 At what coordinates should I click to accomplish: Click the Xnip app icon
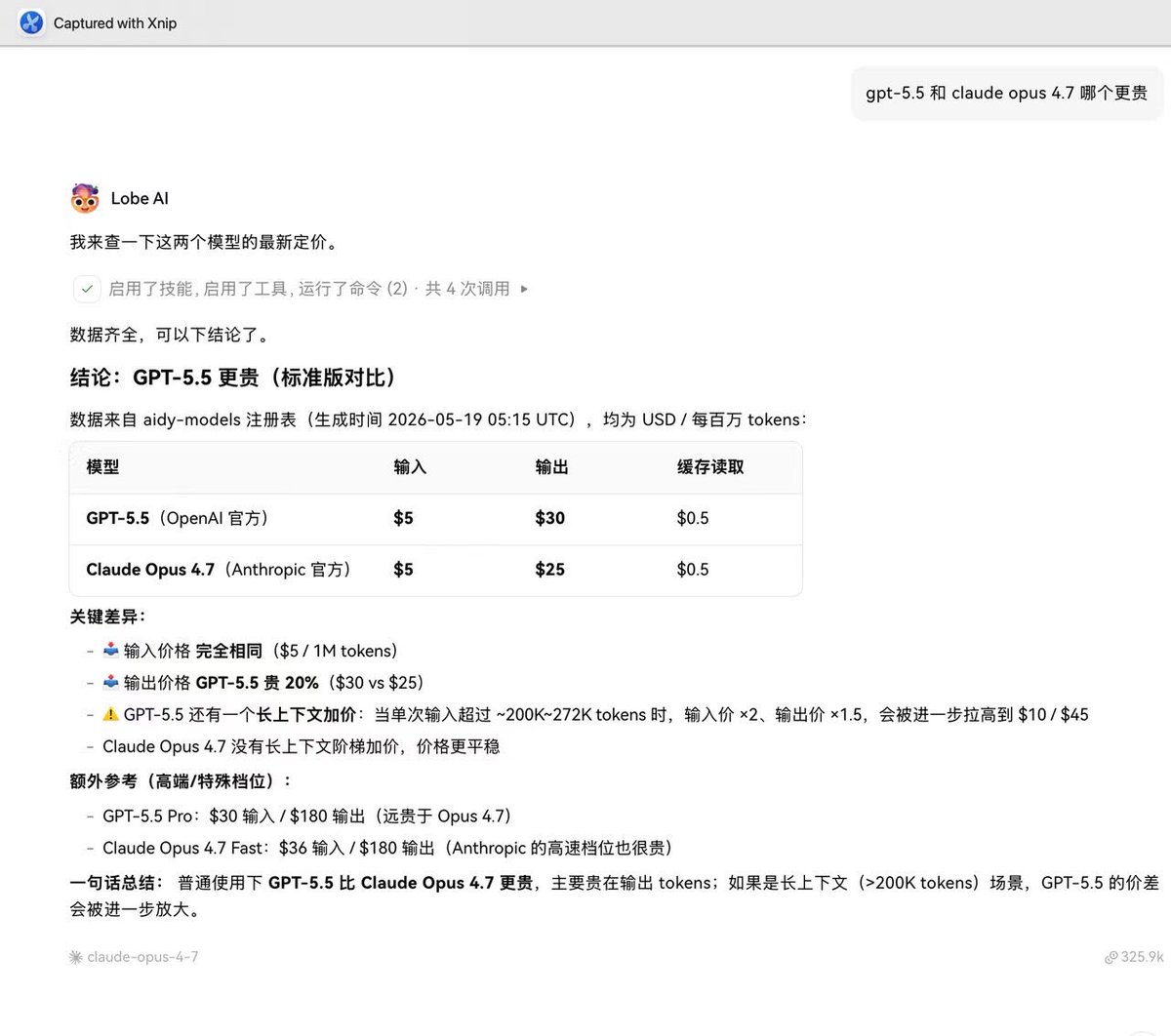click(31, 22)
